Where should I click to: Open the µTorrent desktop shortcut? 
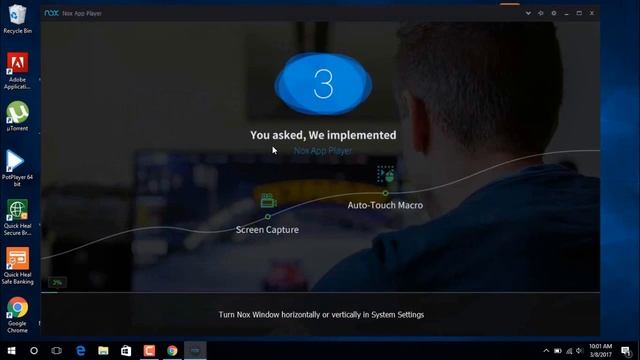click(17, 116)
